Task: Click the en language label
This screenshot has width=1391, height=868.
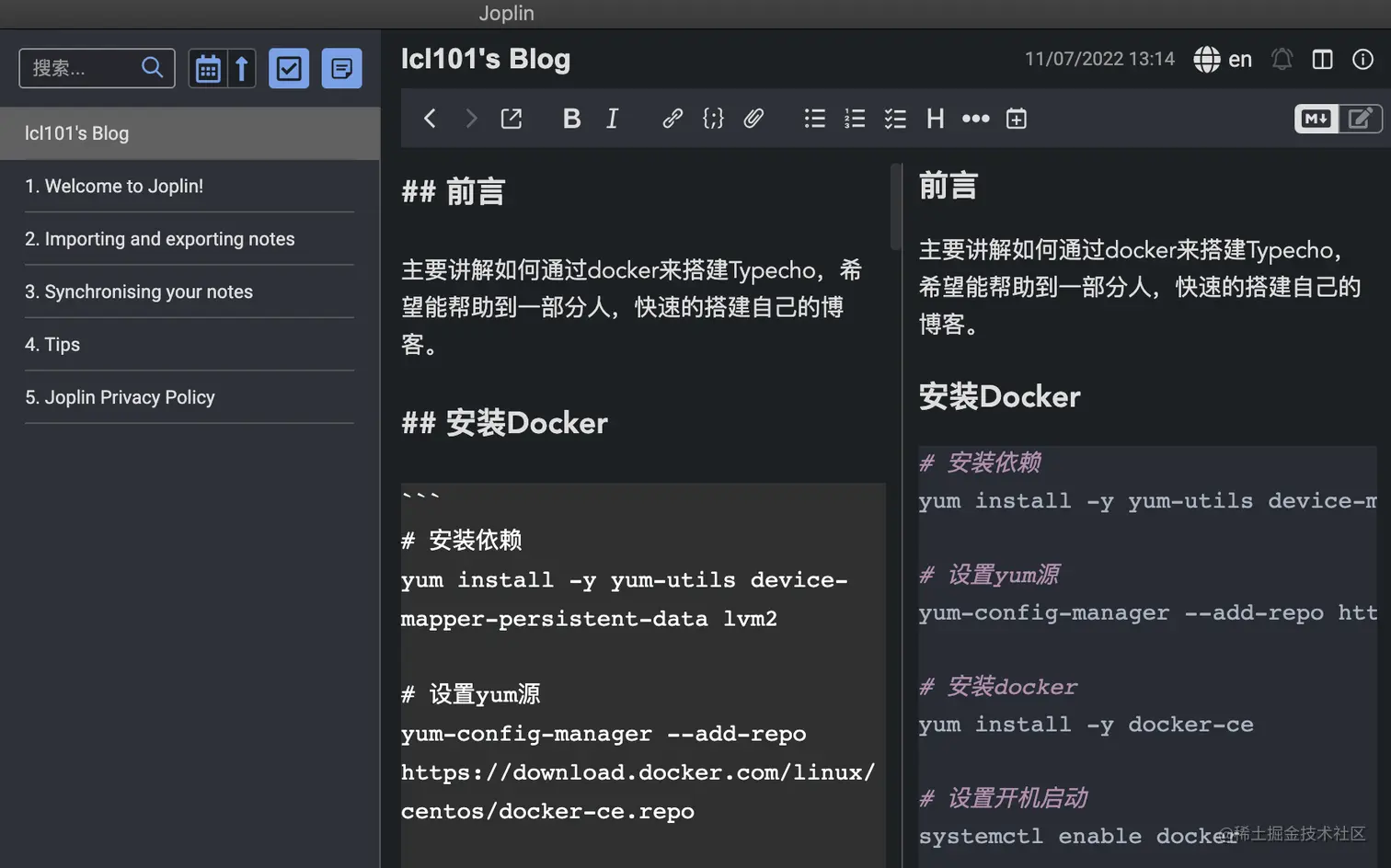Action: [1240, 59]
